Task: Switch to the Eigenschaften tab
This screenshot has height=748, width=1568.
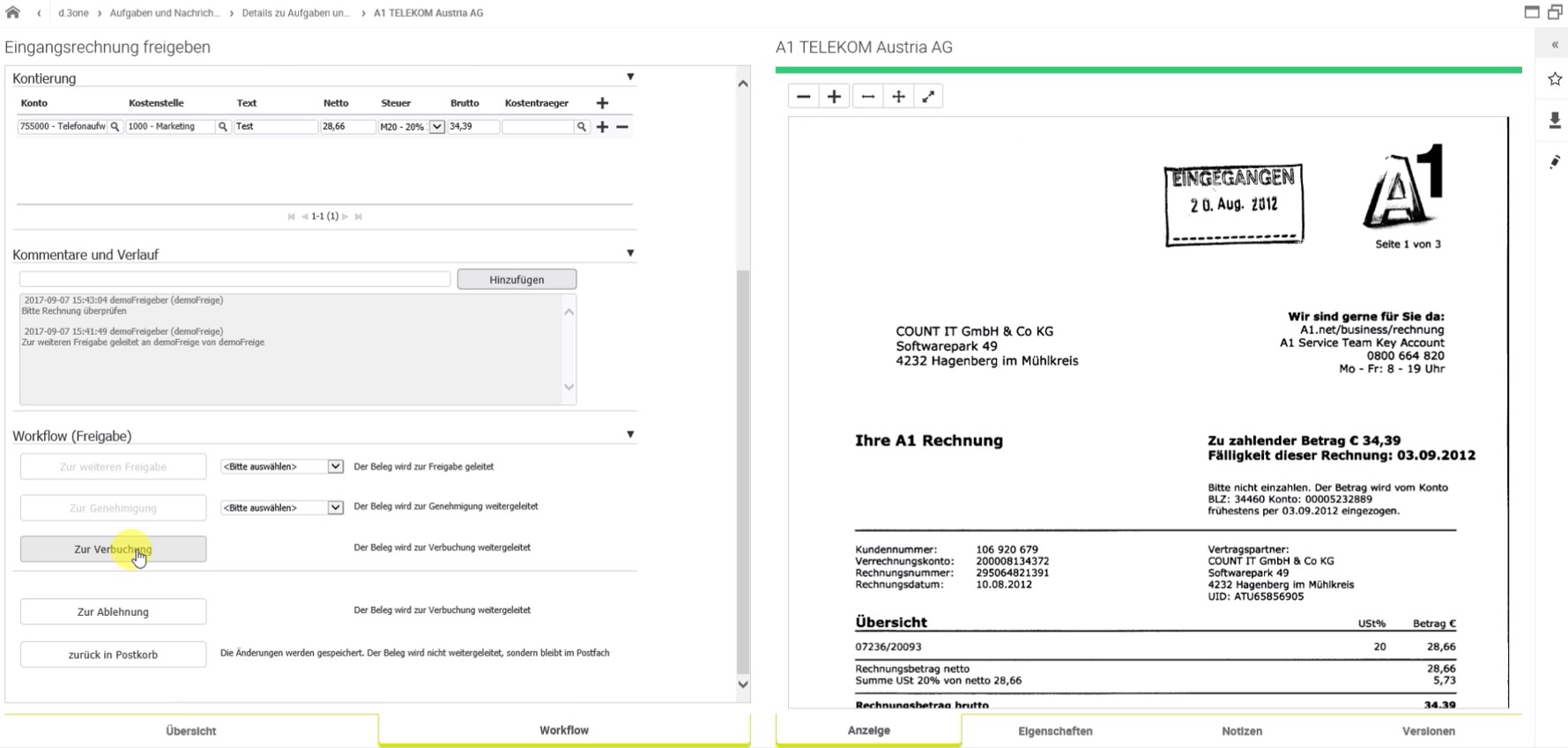Action: point(1055,730)
